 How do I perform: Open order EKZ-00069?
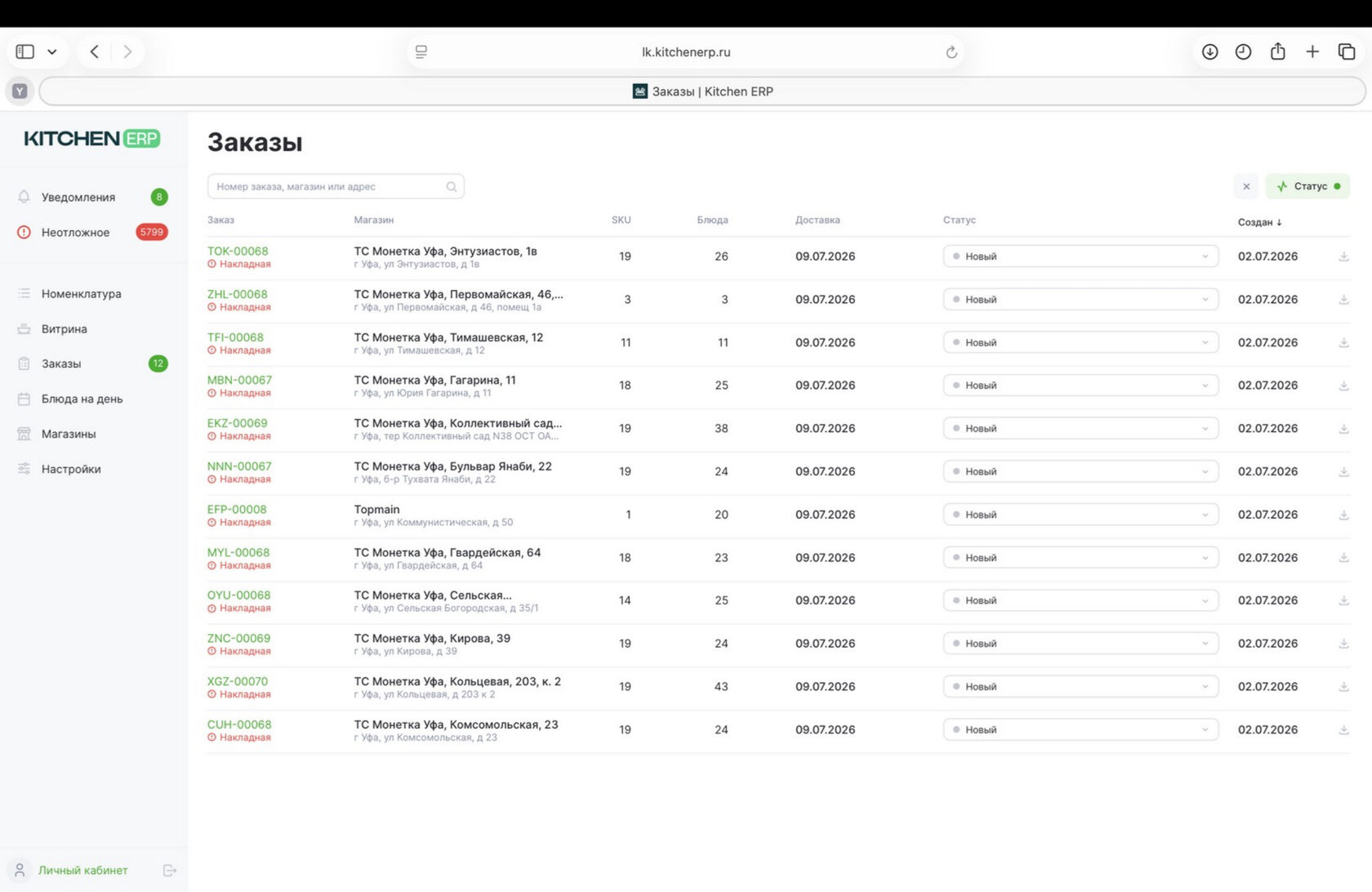tap(238, 423)
